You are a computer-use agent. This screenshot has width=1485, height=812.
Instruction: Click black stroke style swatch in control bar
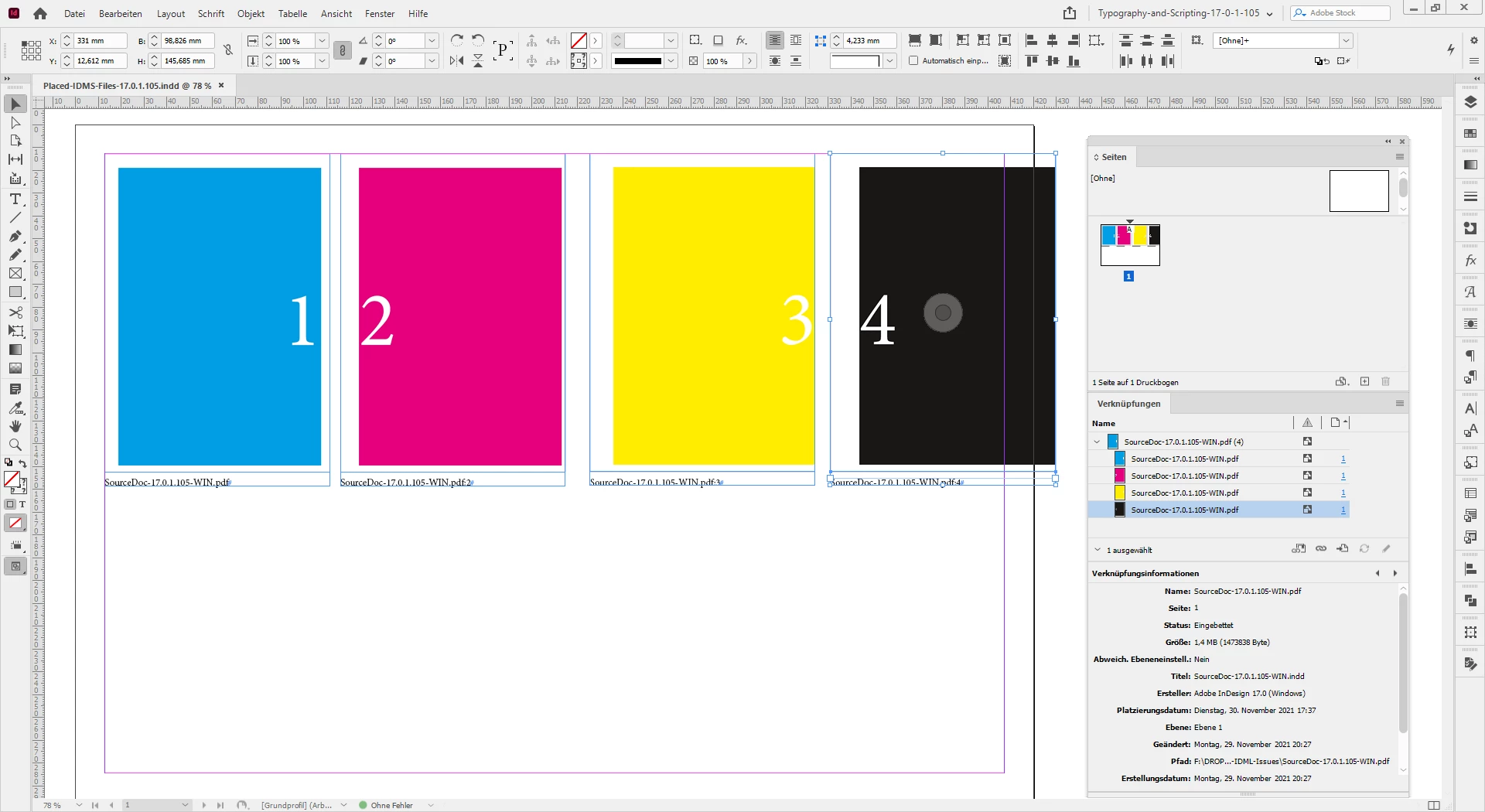[x=637, y=60]
